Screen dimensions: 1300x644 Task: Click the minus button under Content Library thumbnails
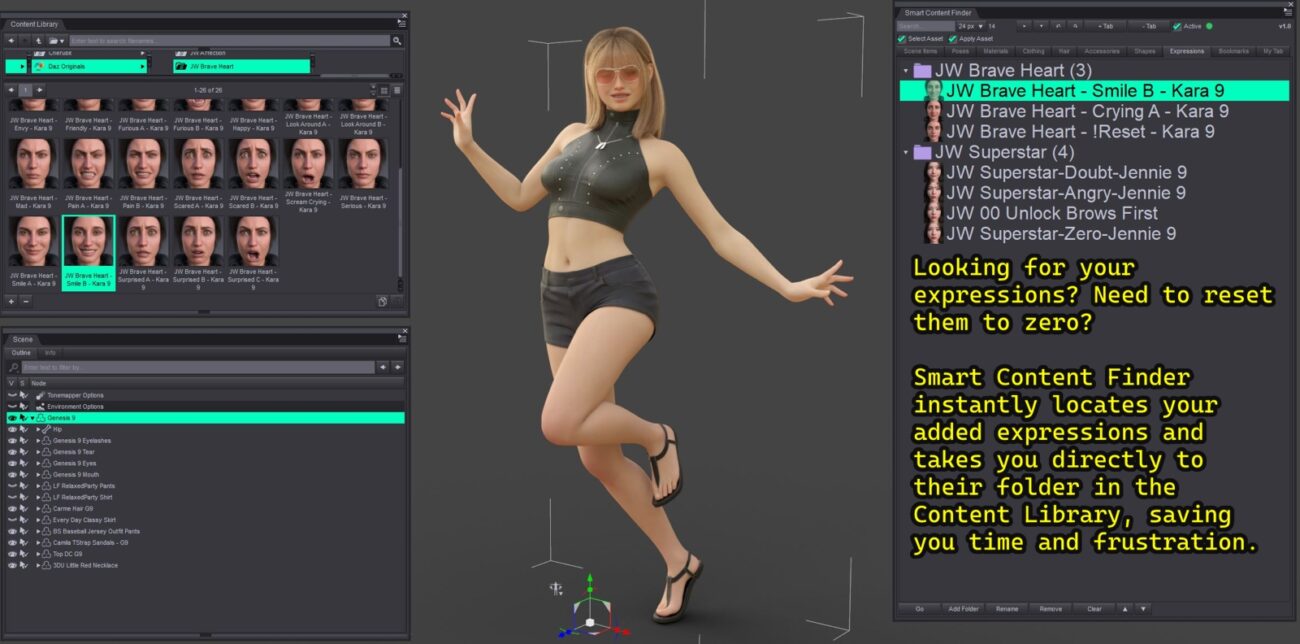click(26, 301)
